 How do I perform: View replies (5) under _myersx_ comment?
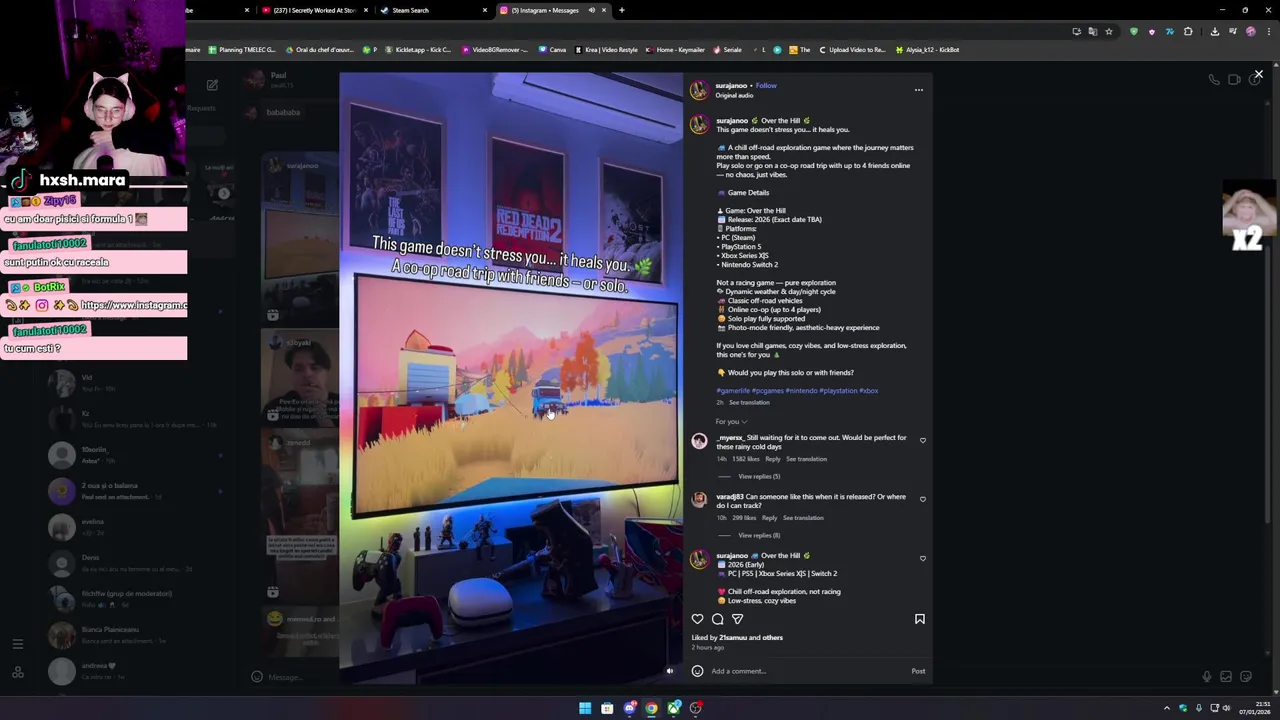[x=759, y=476]
